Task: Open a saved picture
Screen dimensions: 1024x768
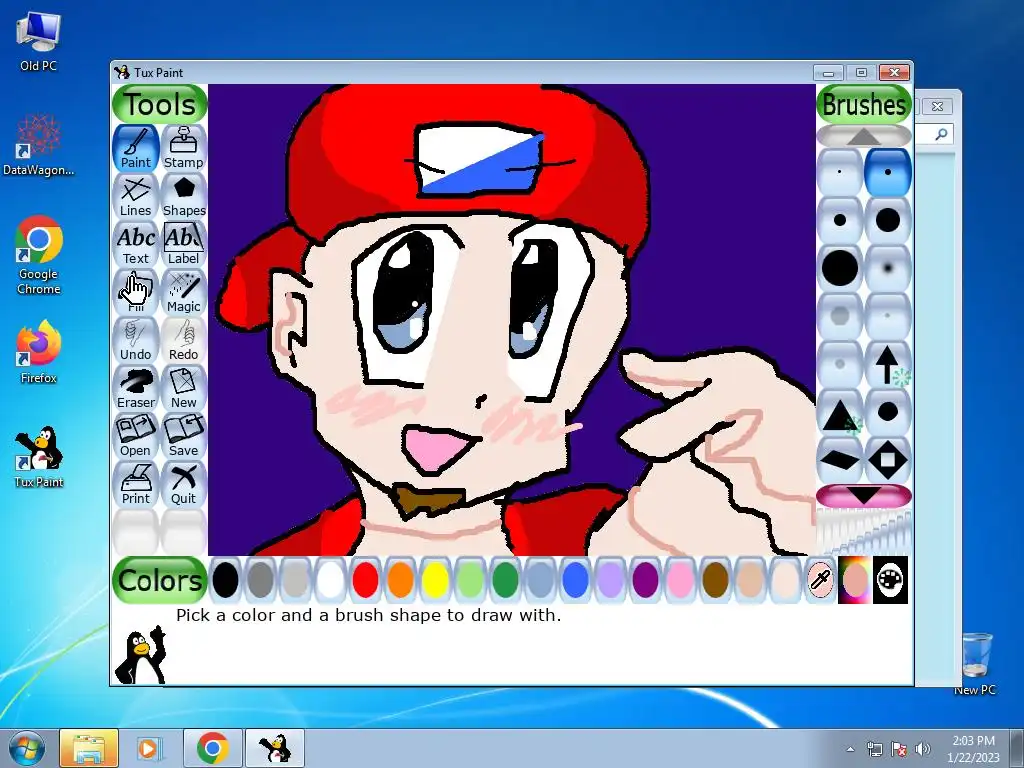Action: point(136,436)
